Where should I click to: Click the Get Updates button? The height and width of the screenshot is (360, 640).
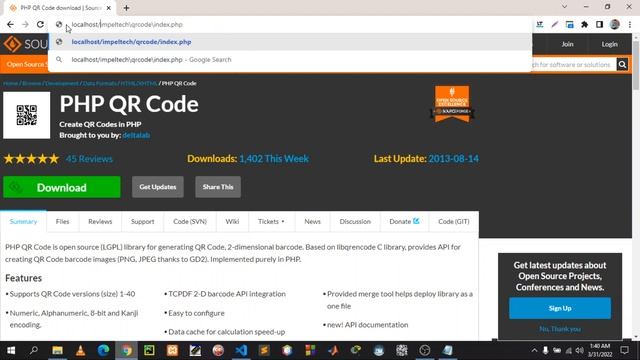[158, 187]
